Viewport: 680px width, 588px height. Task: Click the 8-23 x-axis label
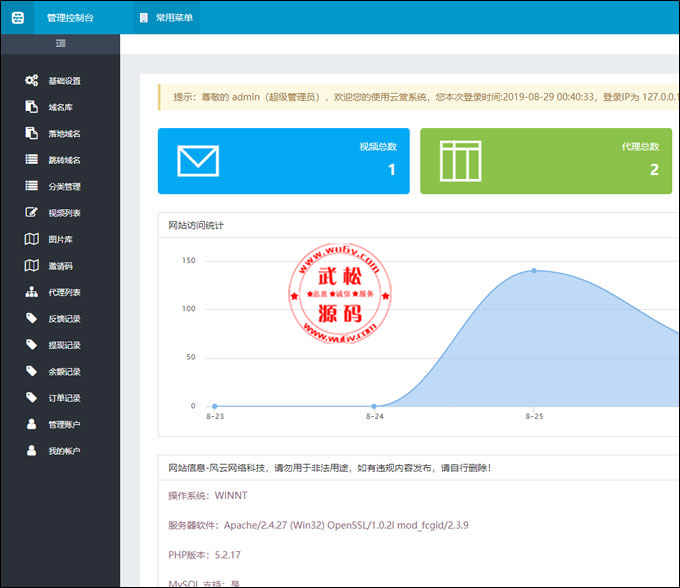click(215, 416)
